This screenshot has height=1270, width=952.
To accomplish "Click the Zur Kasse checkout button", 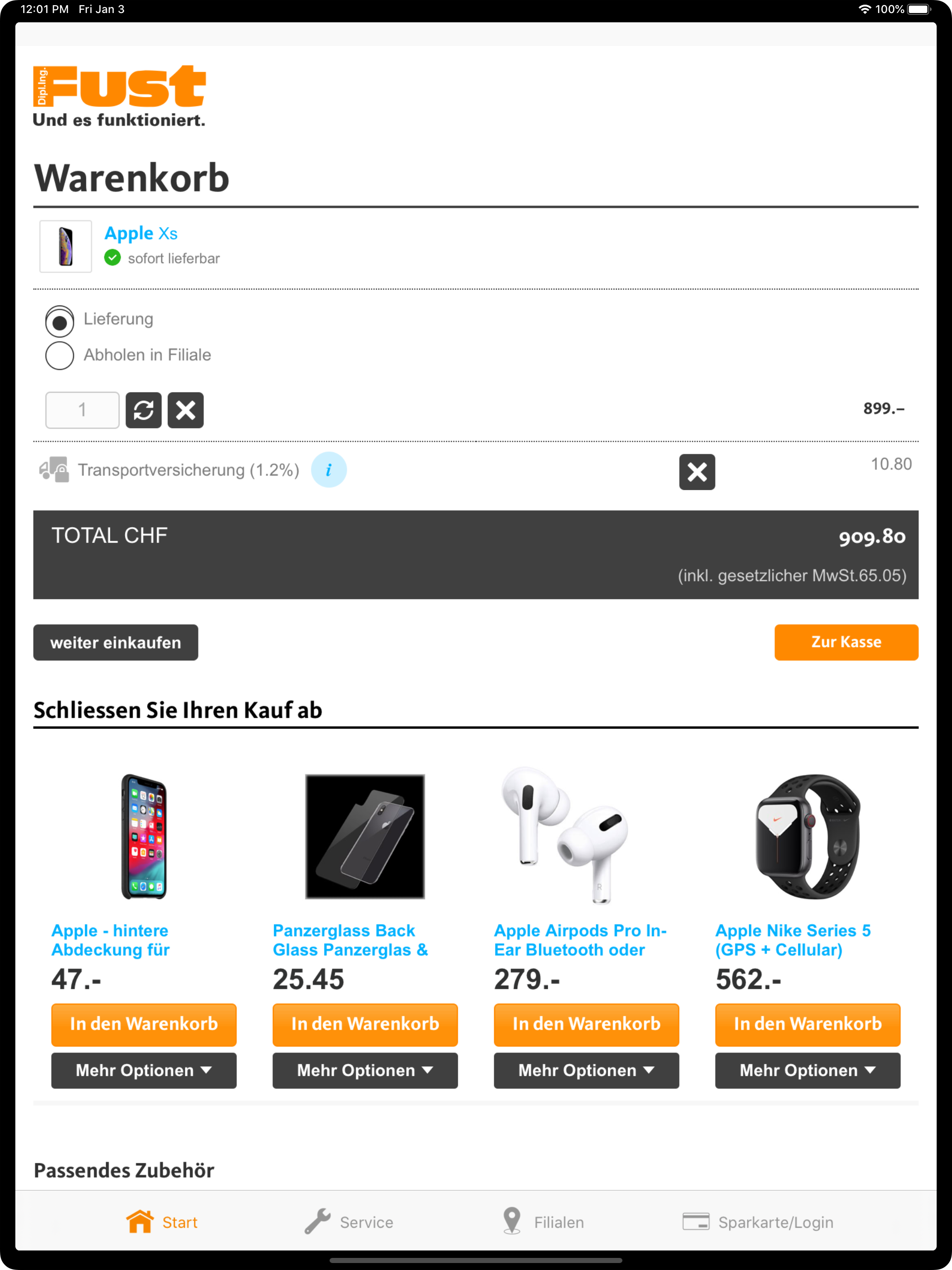I will pos(846,642).
